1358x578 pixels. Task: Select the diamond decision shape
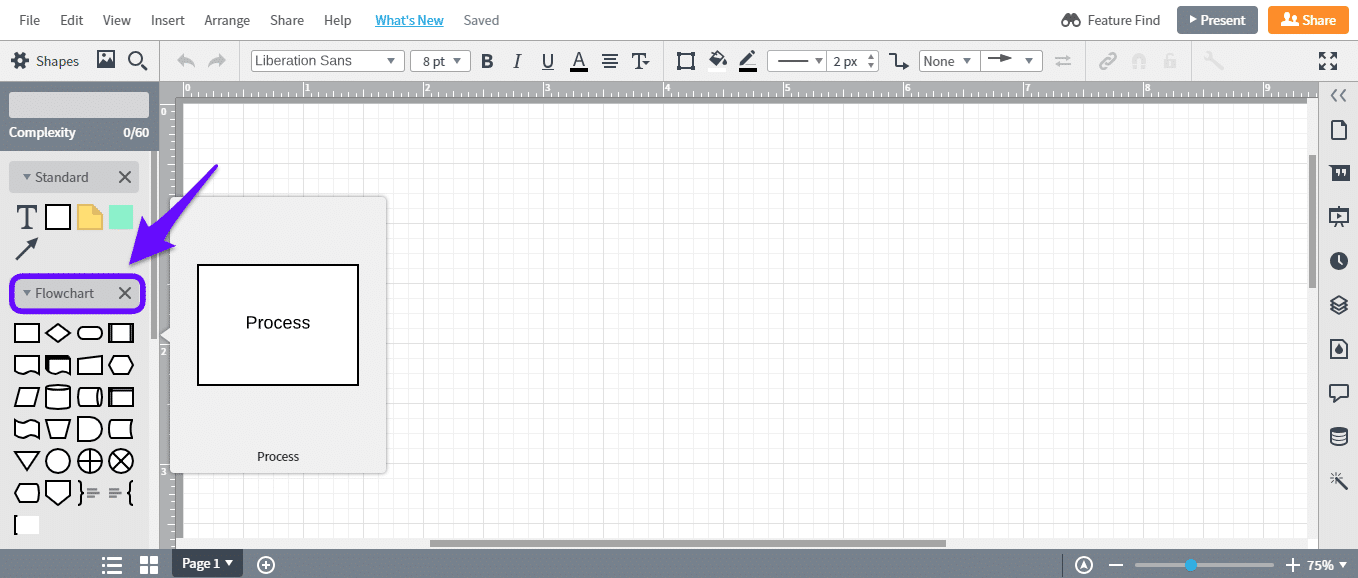tap(57, 332)
